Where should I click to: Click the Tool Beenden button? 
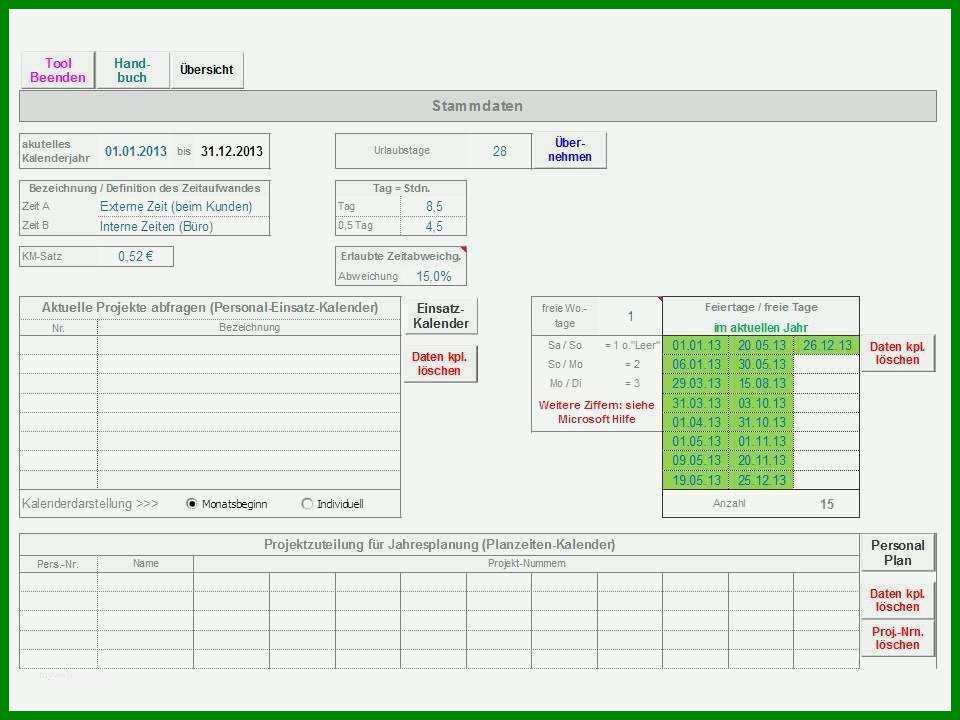(x=58, y=70)
